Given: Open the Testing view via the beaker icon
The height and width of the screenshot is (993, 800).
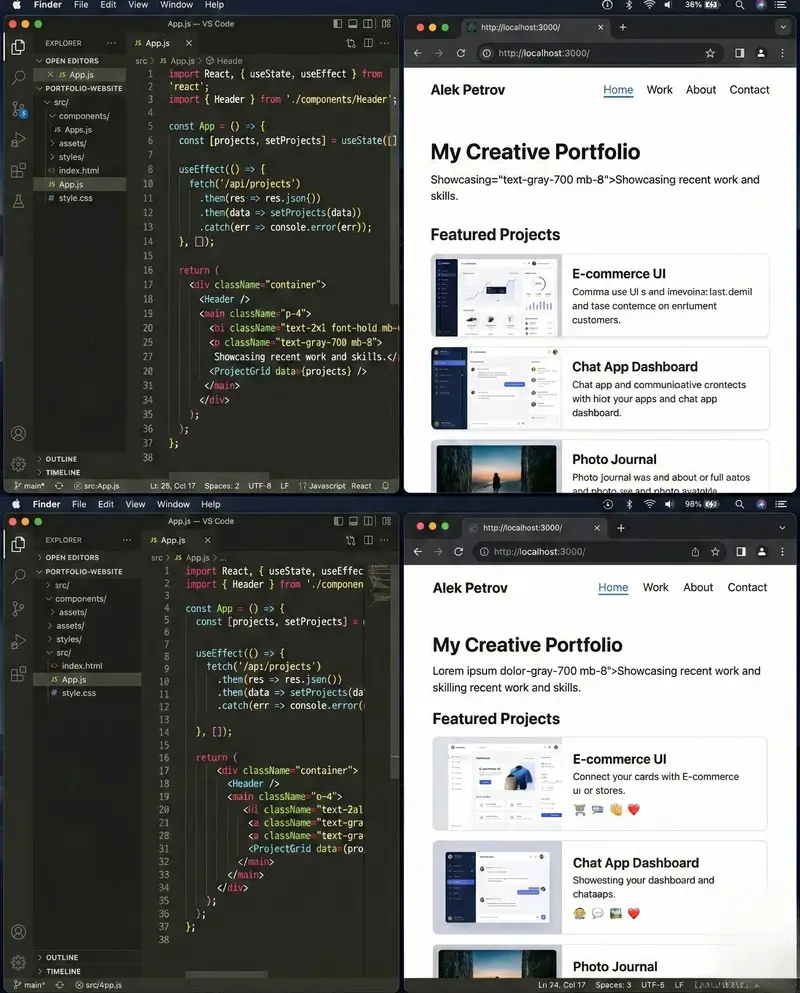Looking at the screenshot, I should tap(17, 200).
